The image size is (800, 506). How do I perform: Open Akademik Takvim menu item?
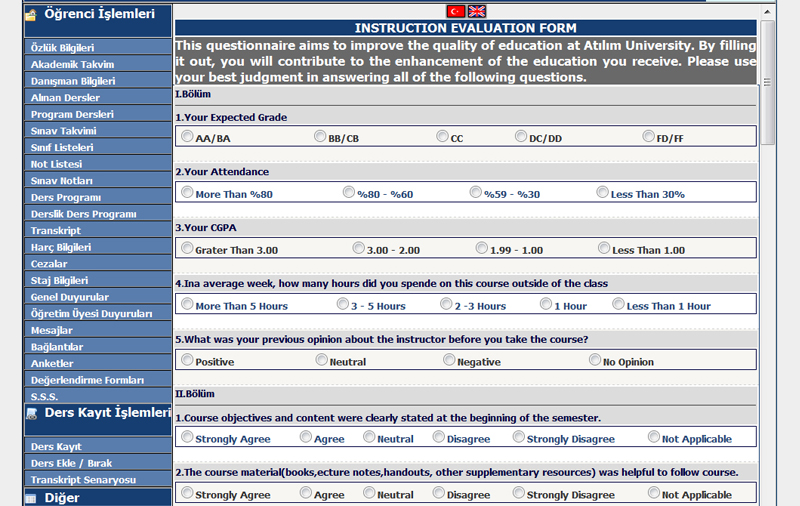(x=97, y=64)
